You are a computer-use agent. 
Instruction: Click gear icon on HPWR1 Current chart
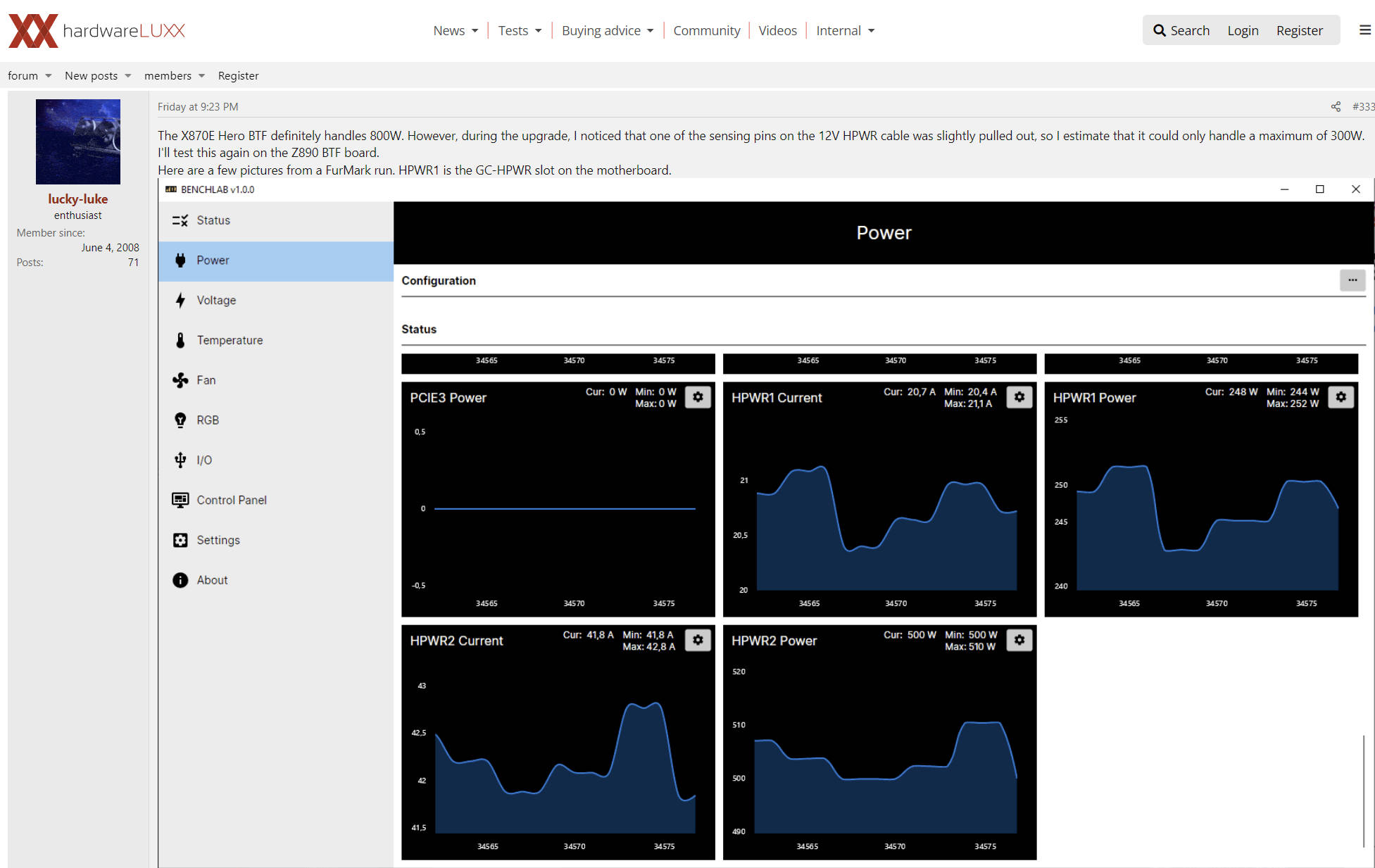coord(1019,397)
